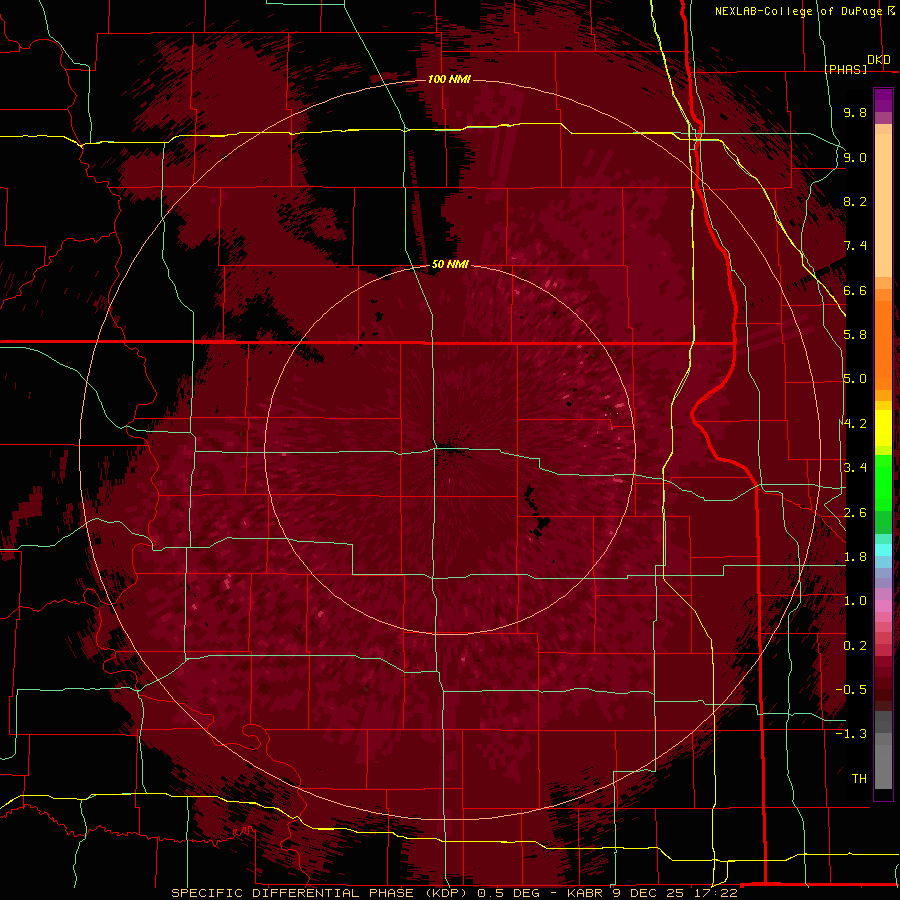
Task: Click the 6.6 scale value
Action: coord(855,290)
